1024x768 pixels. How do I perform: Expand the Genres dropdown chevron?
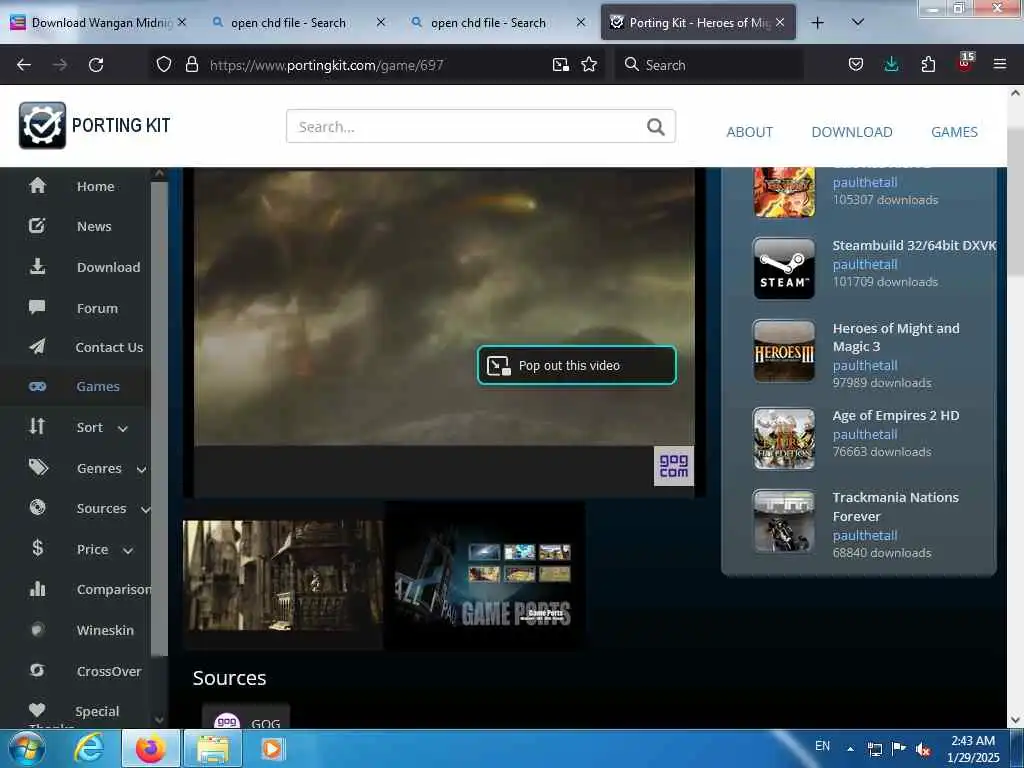(141, 469)
